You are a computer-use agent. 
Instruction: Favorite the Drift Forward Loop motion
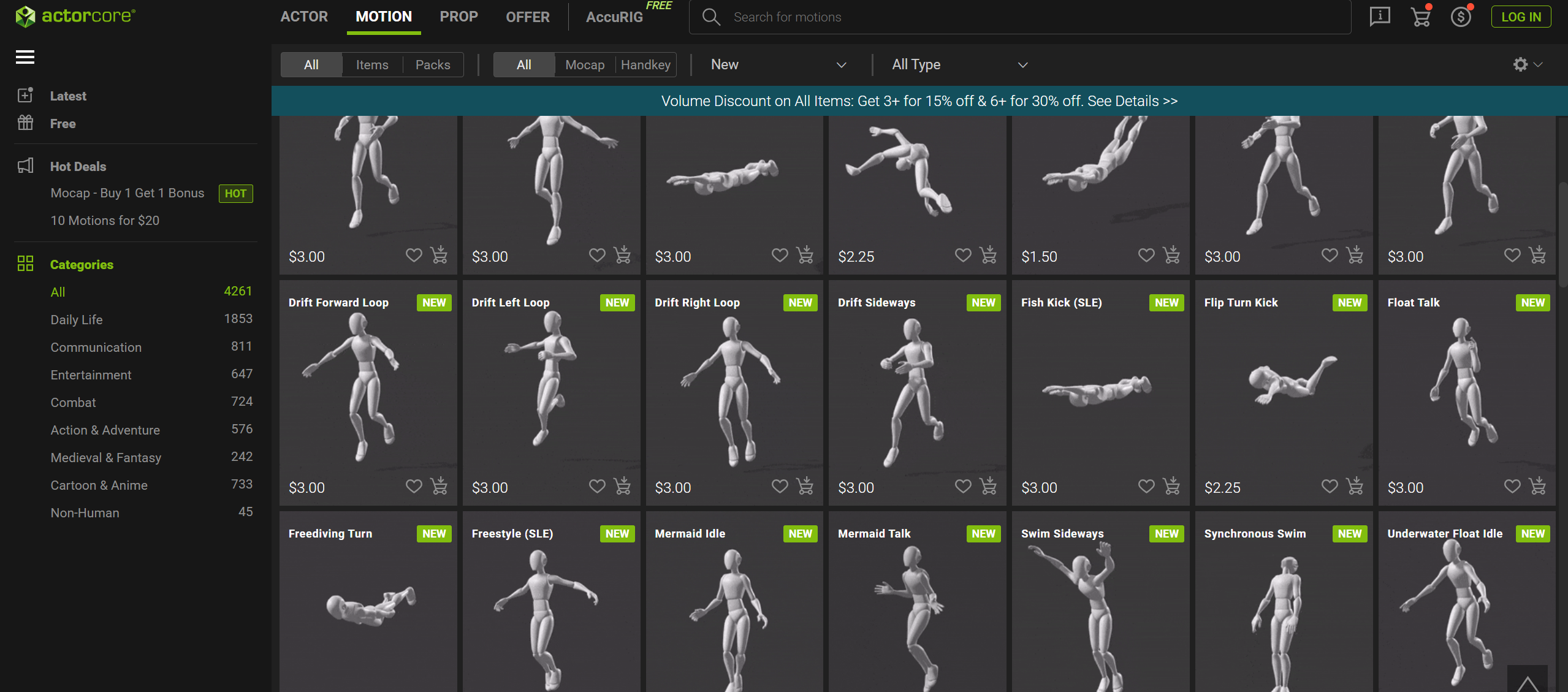(414, 486)
